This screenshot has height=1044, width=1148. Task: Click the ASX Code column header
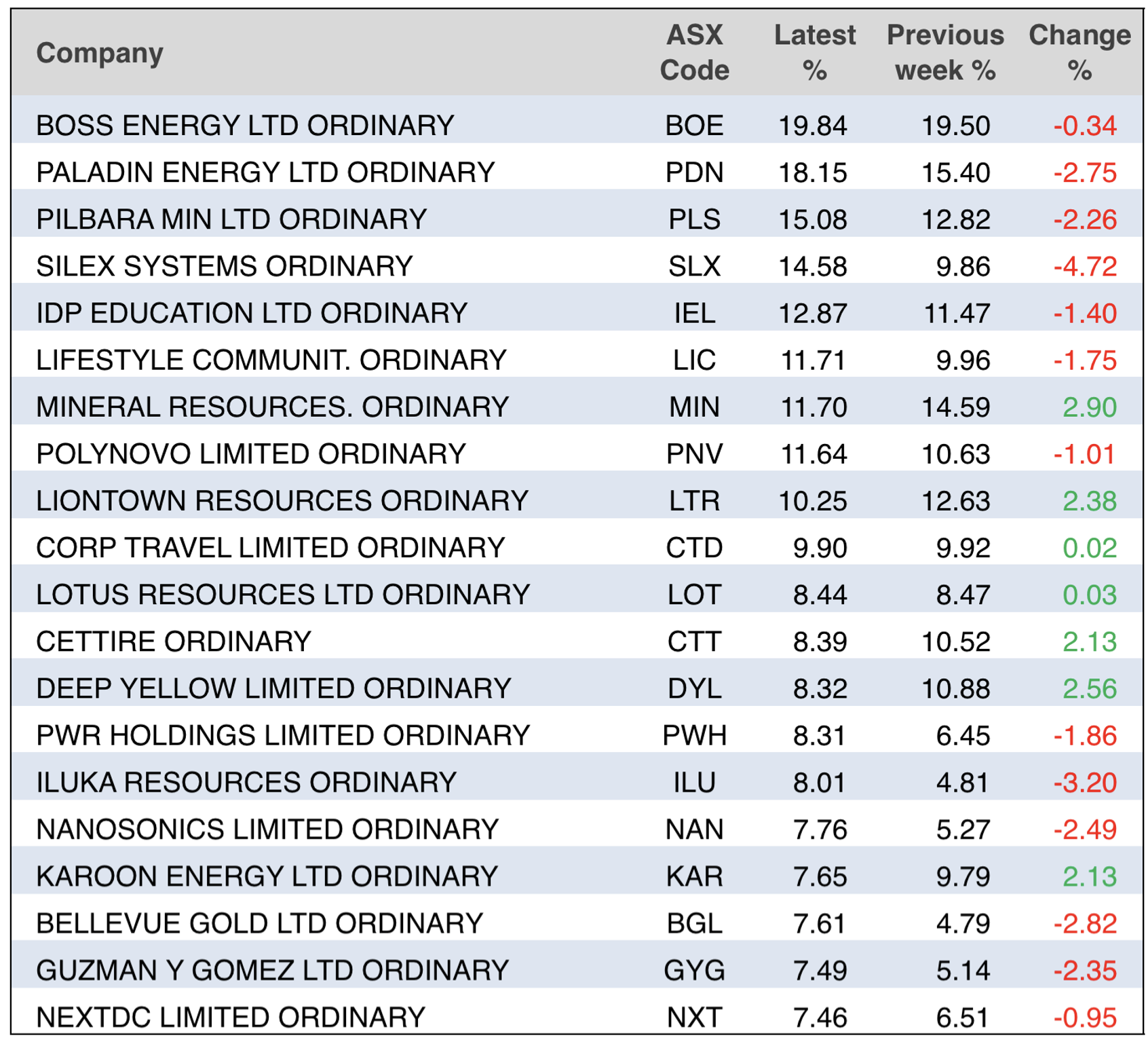pos(694,53)
